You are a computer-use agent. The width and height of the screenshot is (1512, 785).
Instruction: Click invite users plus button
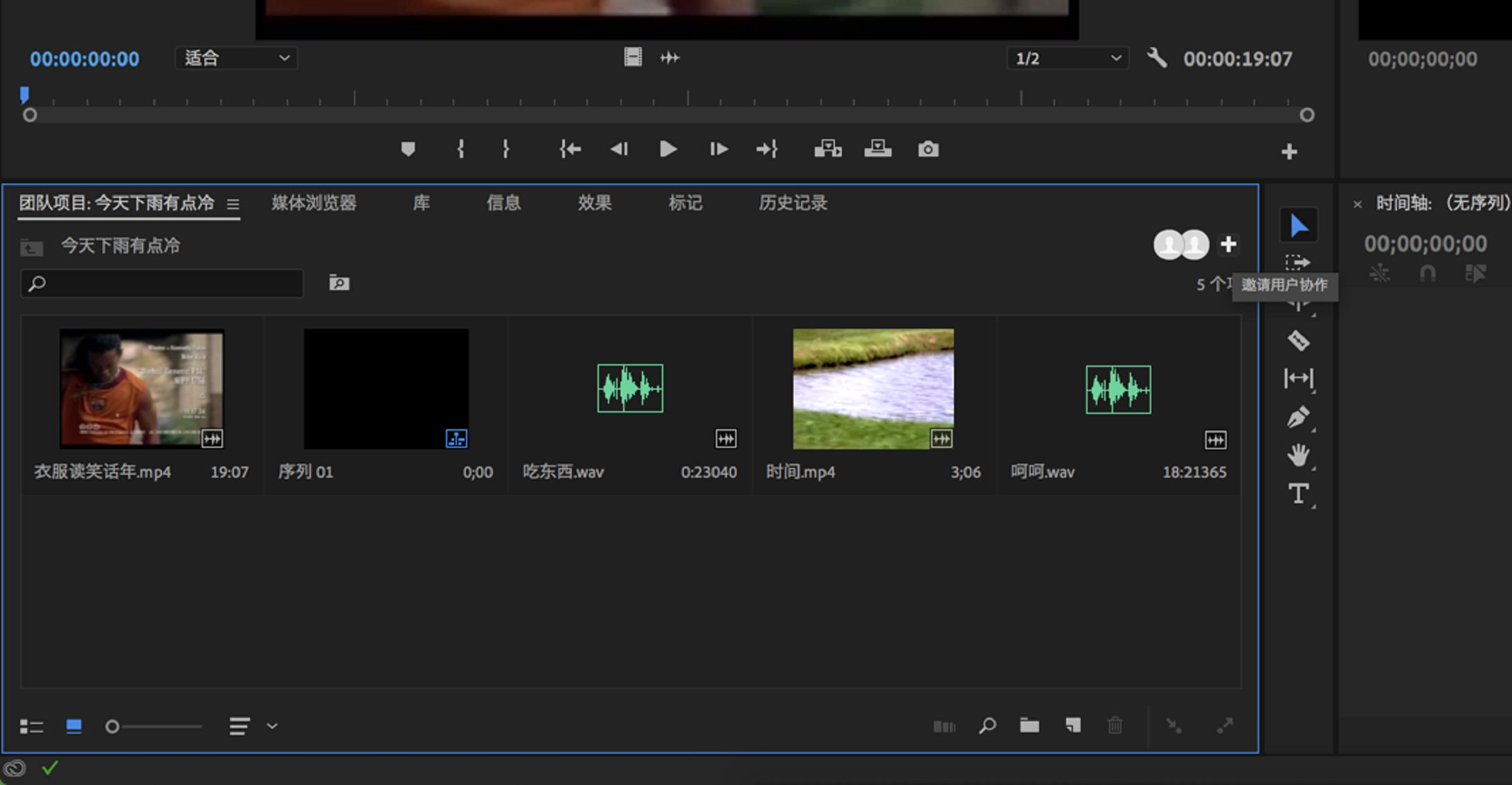[x=1228, y=244]
